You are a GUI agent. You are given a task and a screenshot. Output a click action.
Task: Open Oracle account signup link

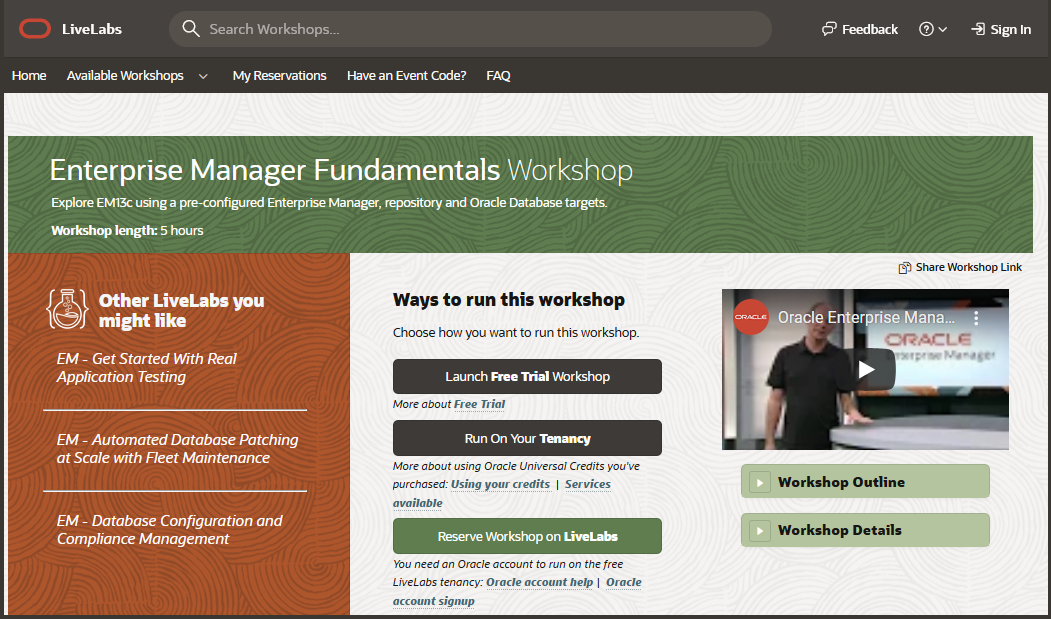[623, 582]
